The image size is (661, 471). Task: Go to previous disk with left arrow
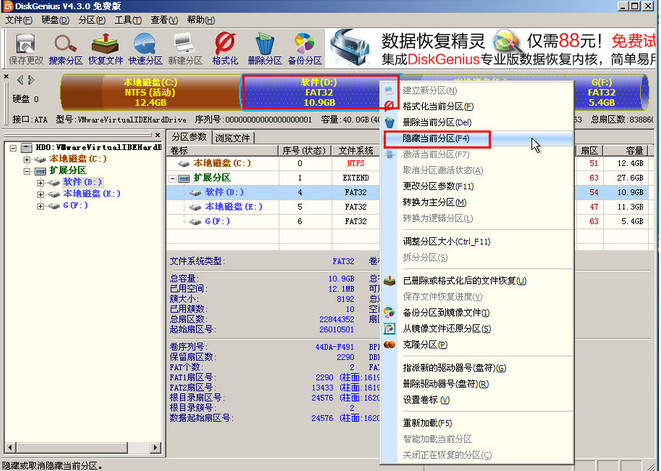(19, 80)
